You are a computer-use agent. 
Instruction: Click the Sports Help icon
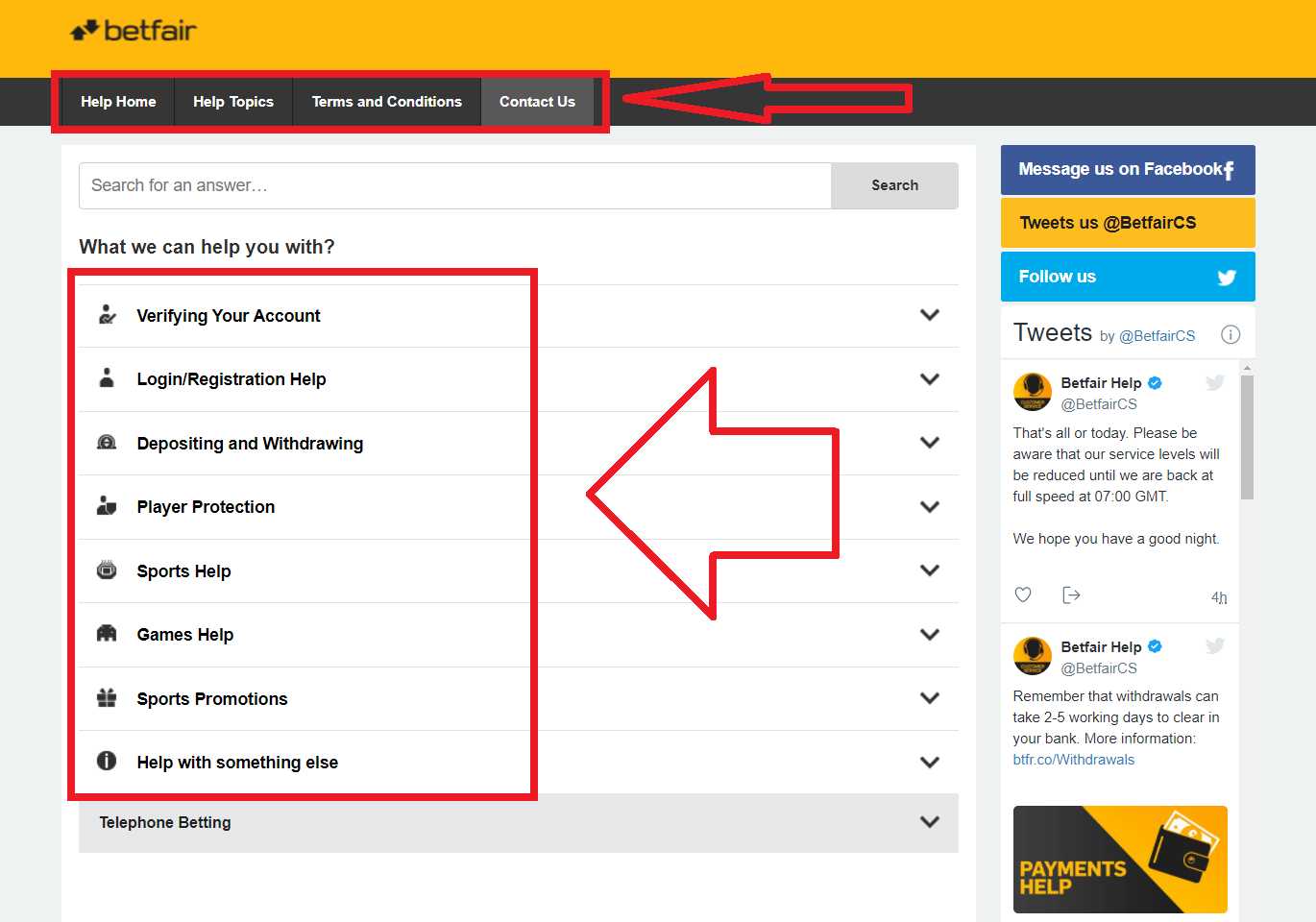tap(107, 570)
